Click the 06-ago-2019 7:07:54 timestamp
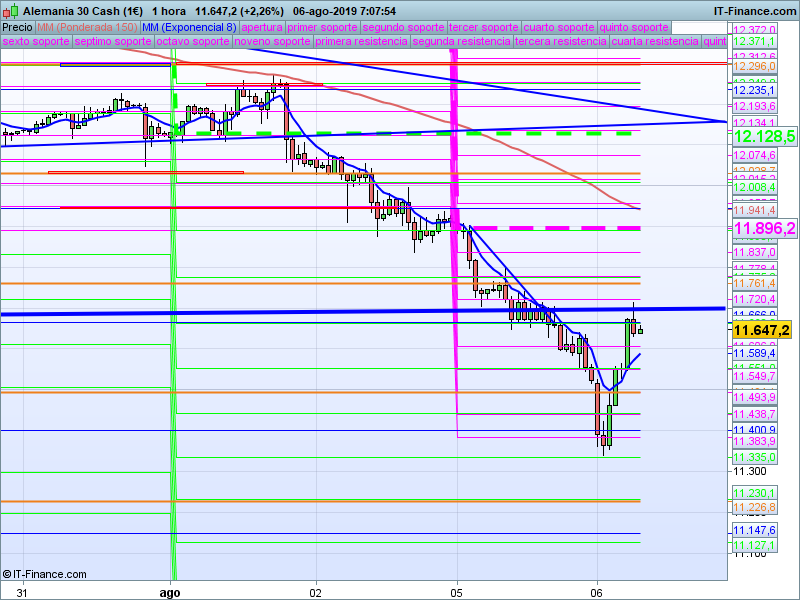Screen dimensions: 800x600 pos(344,11)
